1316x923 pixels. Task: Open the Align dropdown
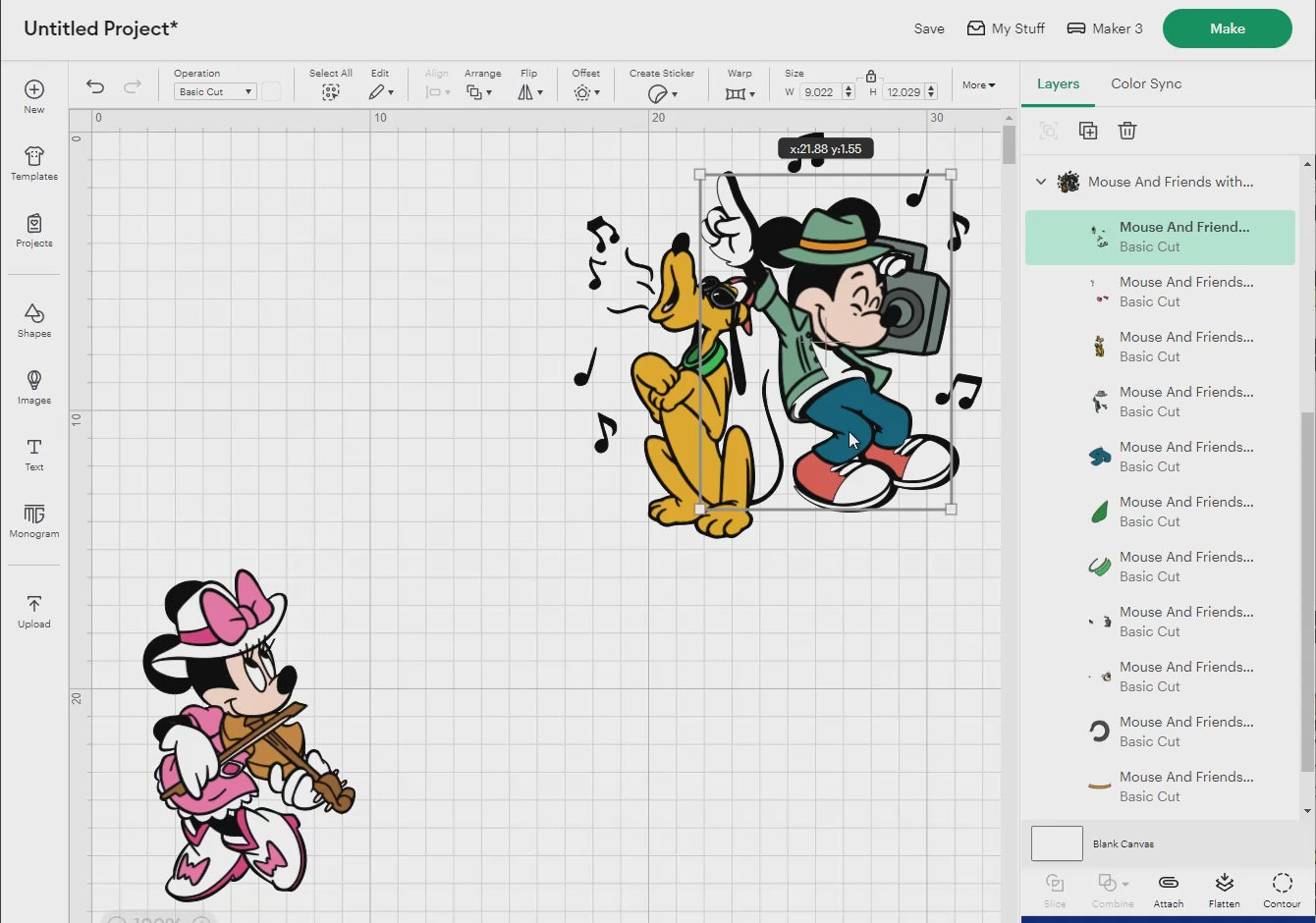[x=438, y=92]
